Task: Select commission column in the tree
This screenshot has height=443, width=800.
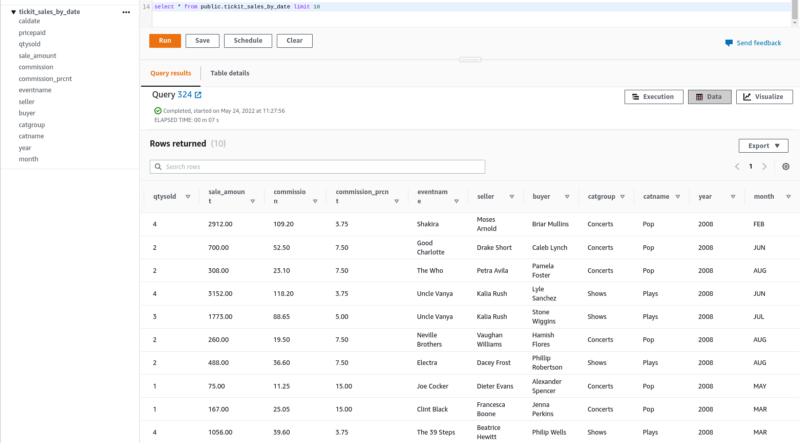Action: (36, 67)
